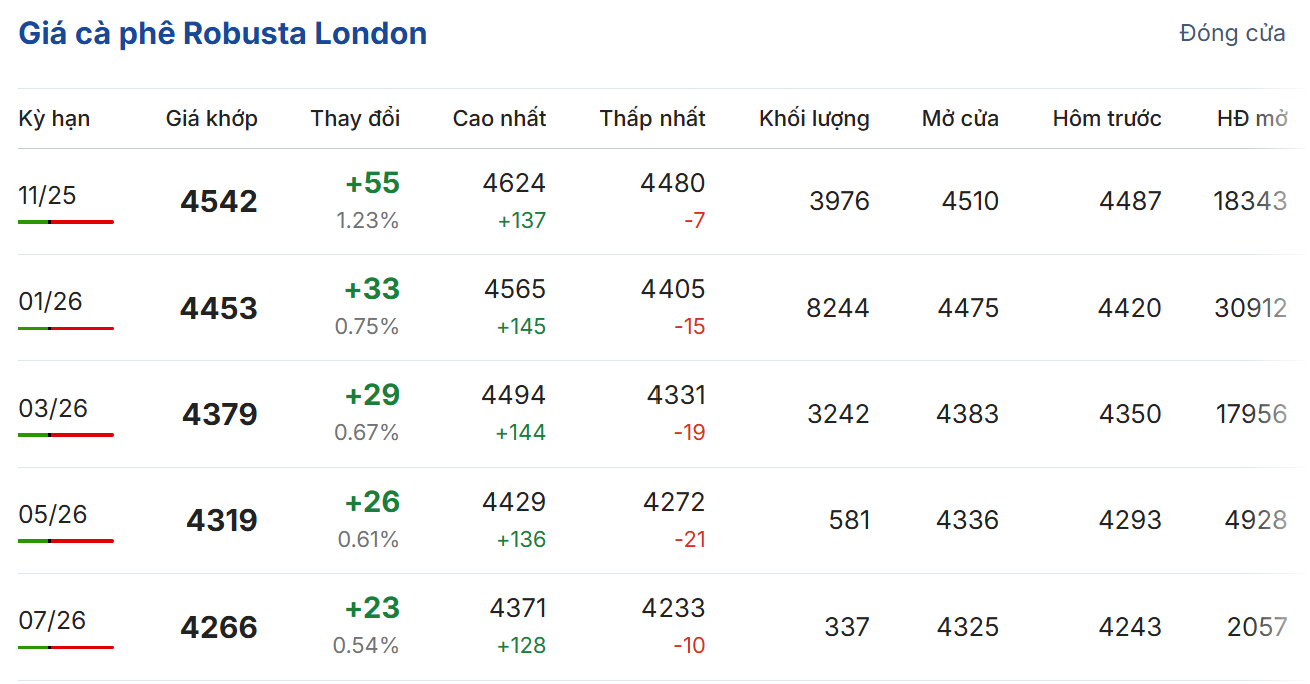Open the 05/26 contract row
The height and width of the screenshot is (684, 1310).
[x=53, y=514]
